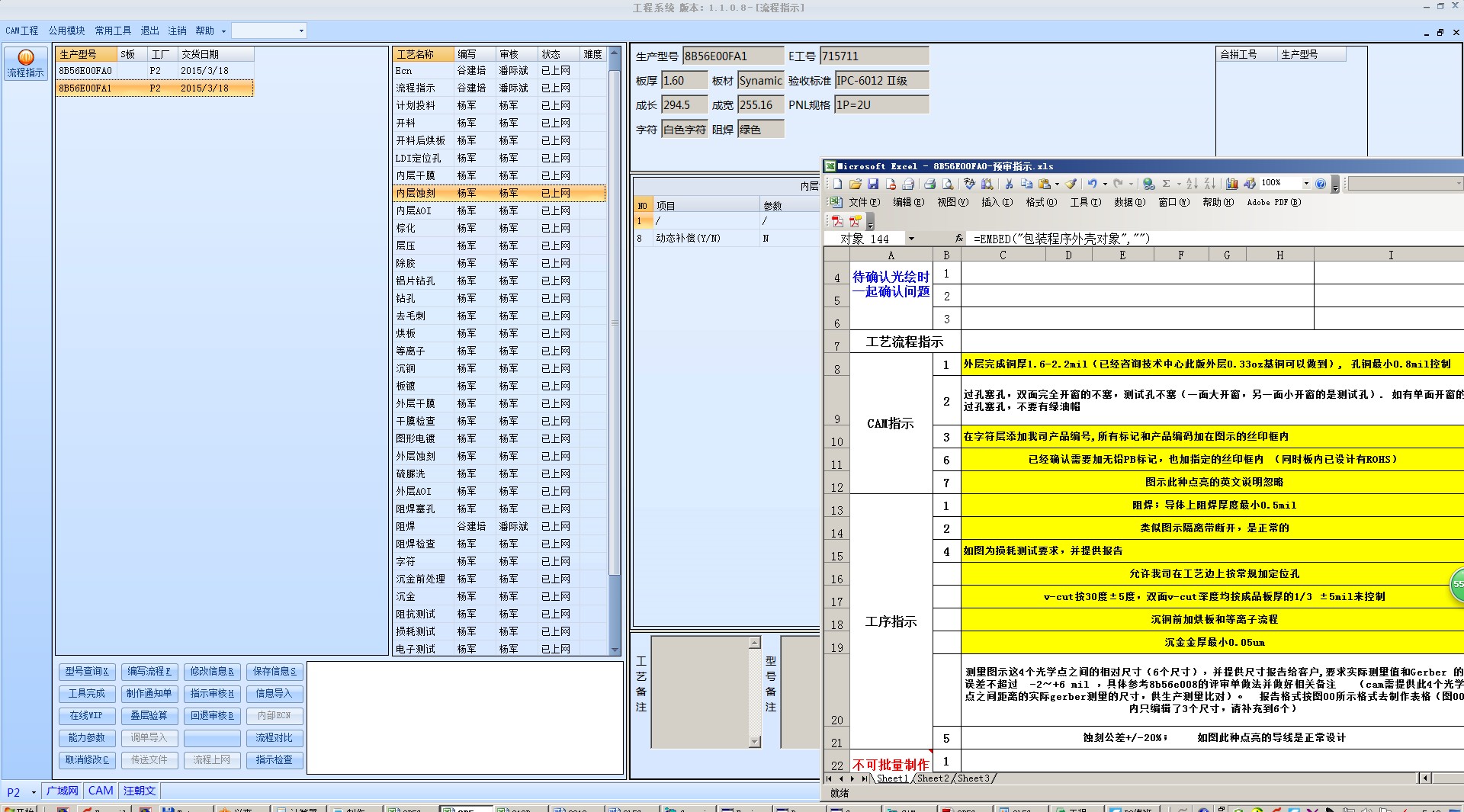Open the 公用模块 menu
This screenshot has height=812, width=1464.
66,30
